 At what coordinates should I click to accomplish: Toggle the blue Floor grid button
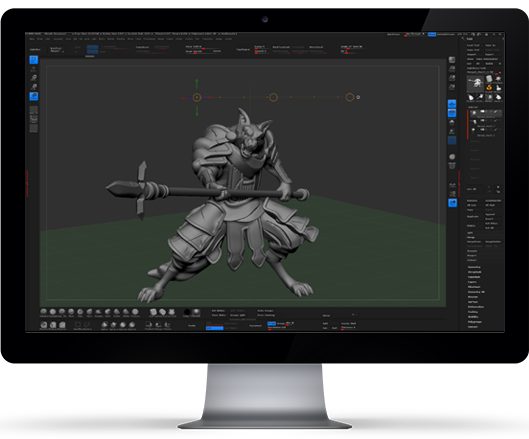pyautogui.click(x=452, y=113)
